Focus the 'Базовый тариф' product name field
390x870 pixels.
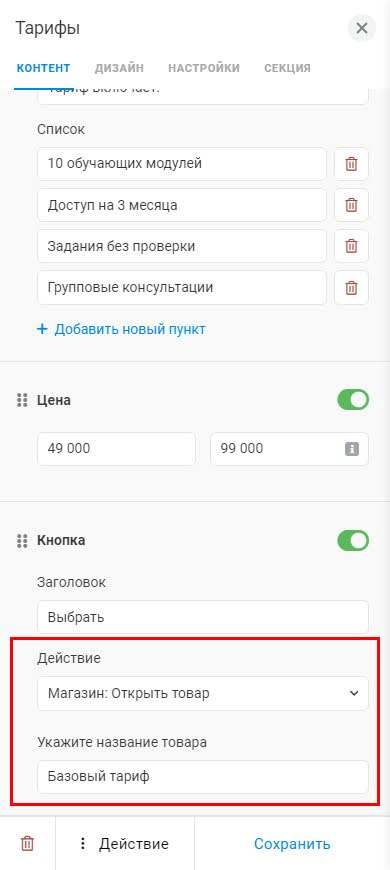point(203,777)
